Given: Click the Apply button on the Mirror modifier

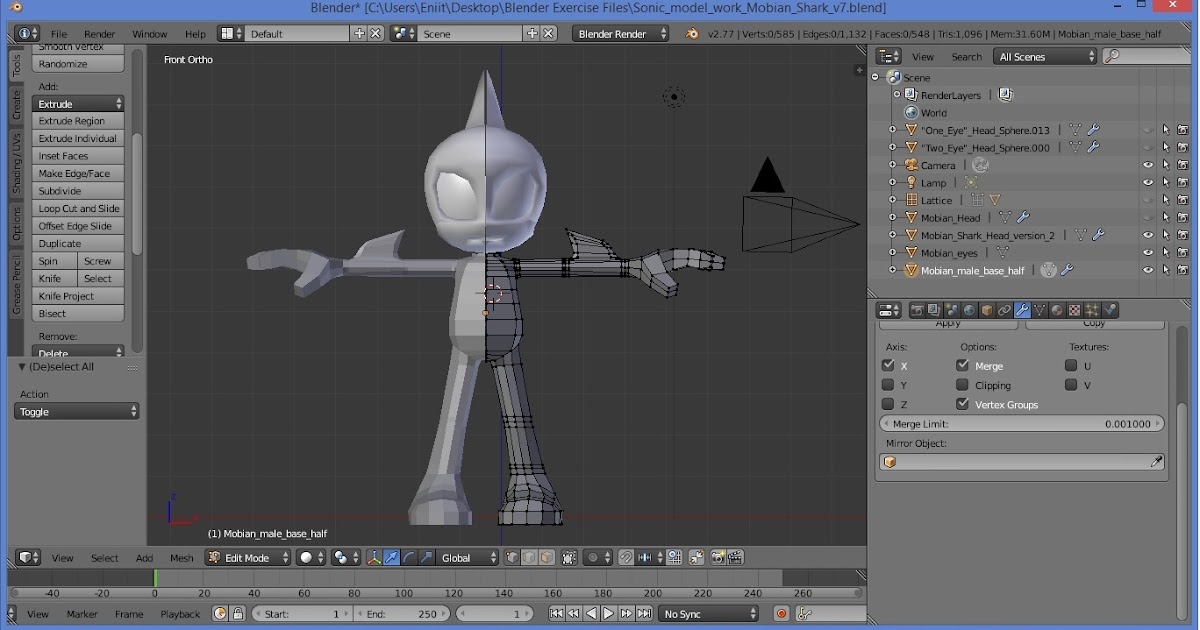Looking at the screenshot, I should click(x=948, y=323).
